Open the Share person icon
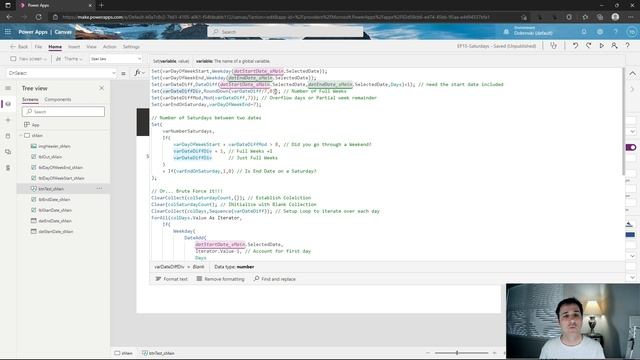This screenshot has width=640, height=360. point(614,46)
